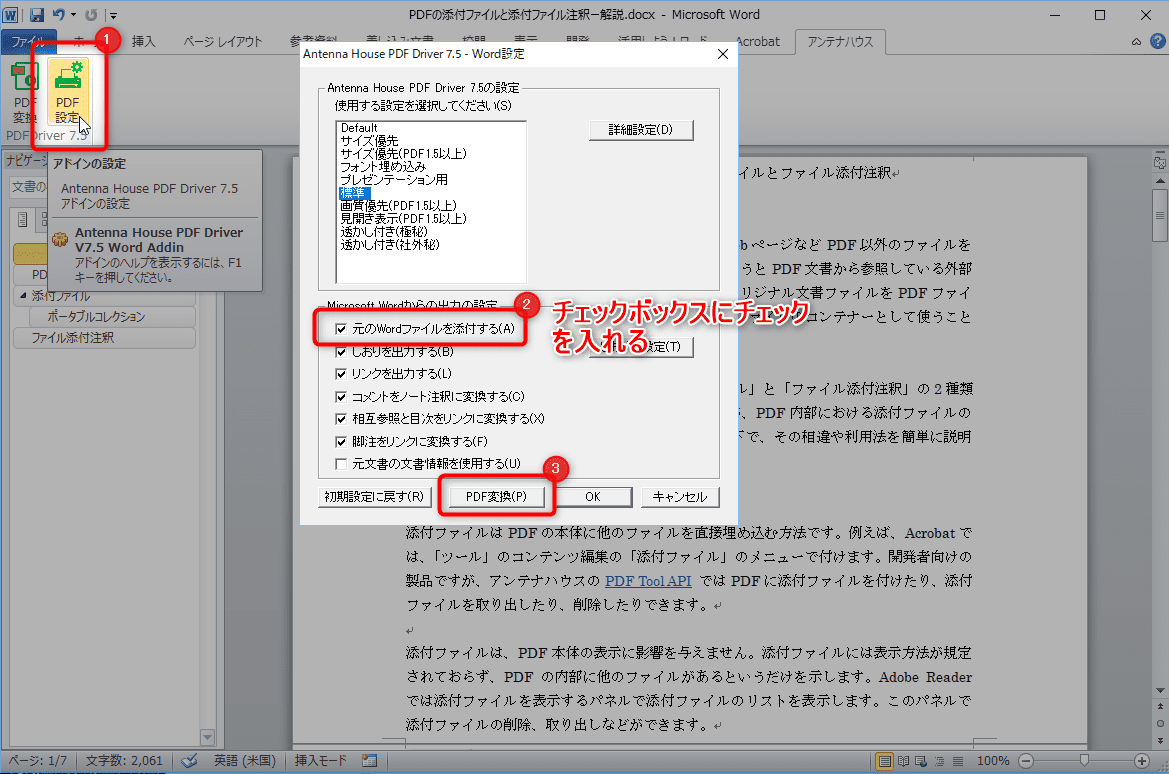The width and height of the screenshot is (1169, 774).
Task: Click the Undo arrow icon
Action: (59, 15)
